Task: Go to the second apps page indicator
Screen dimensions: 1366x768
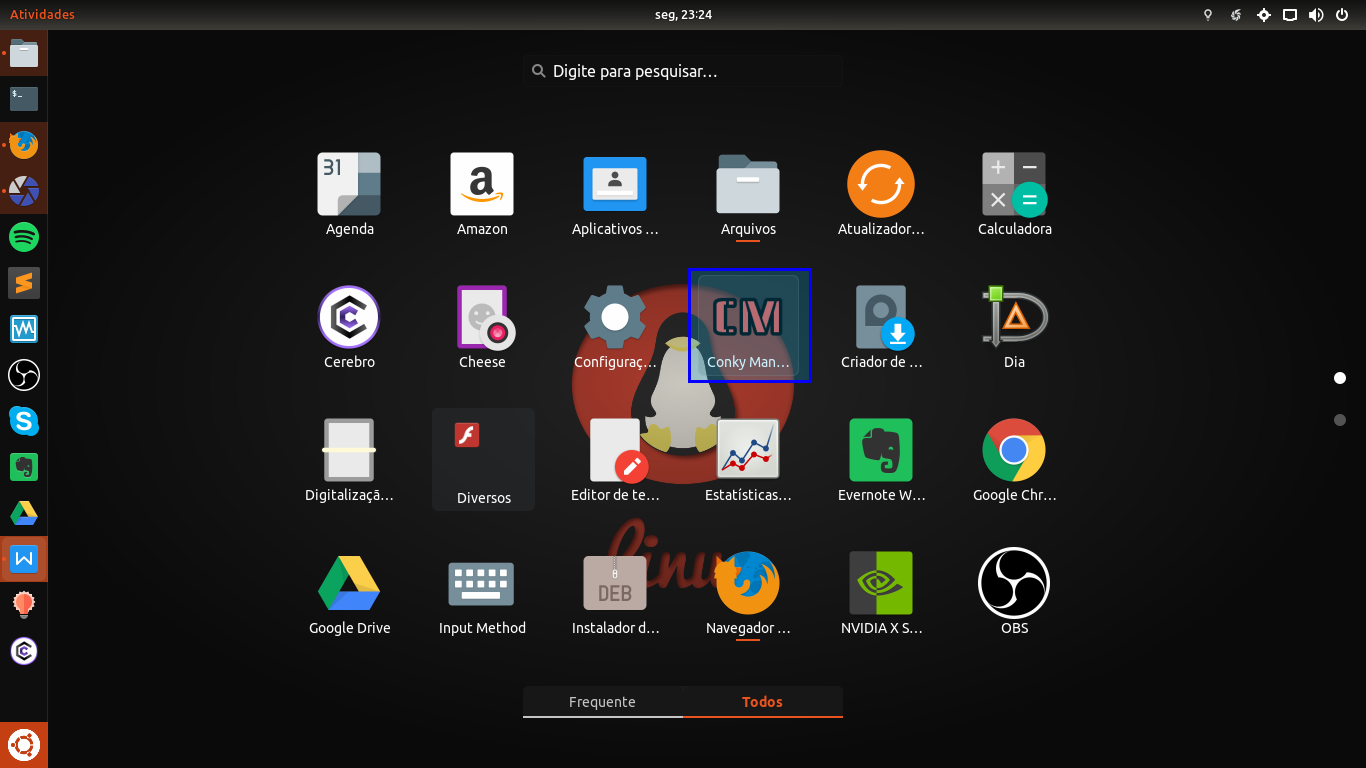Action: click(x=1340, y=420)
